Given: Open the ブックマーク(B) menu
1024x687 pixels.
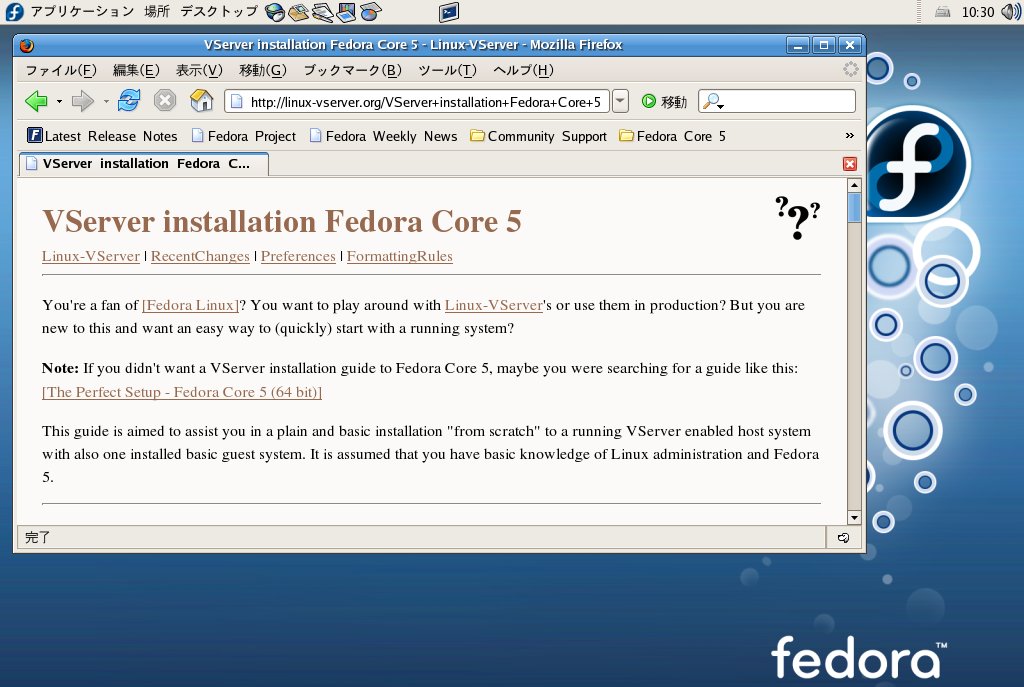Looking at the screenshot, I should pyautogui.click(x=353, y=70).
